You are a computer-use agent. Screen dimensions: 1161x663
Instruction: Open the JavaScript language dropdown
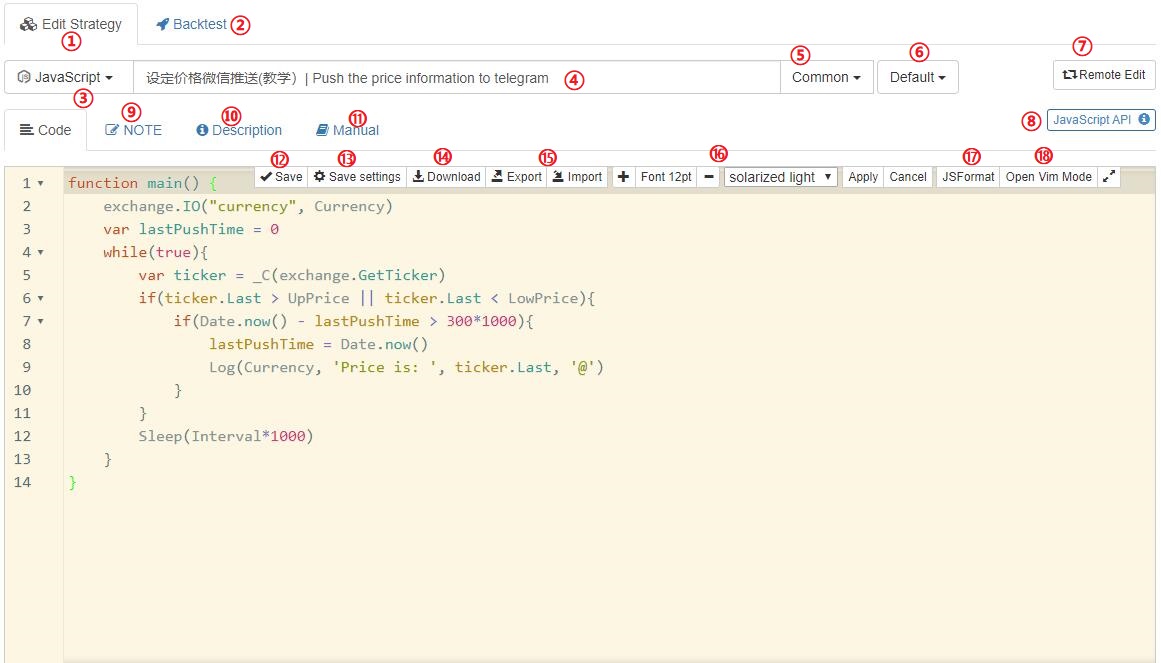point(69,77)
